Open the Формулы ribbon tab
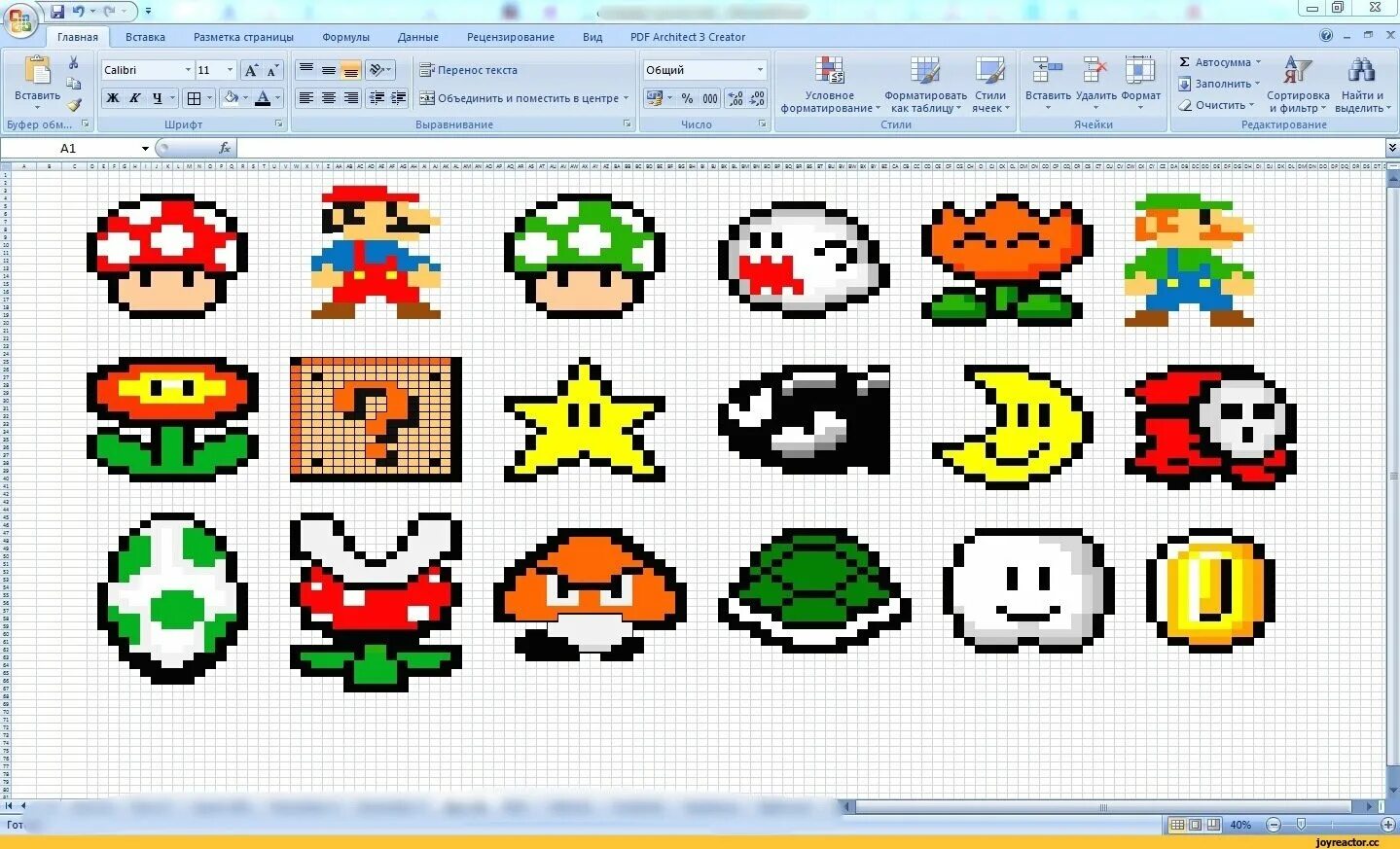 (345, 37)
